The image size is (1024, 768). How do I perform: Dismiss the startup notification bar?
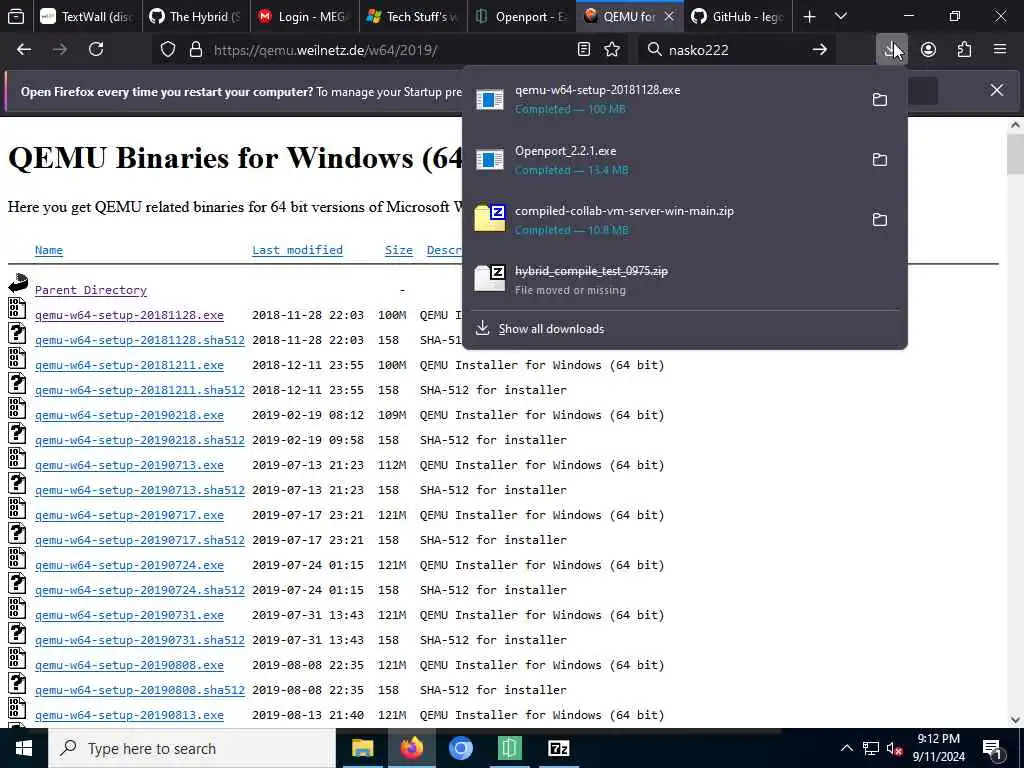point(997,90)
